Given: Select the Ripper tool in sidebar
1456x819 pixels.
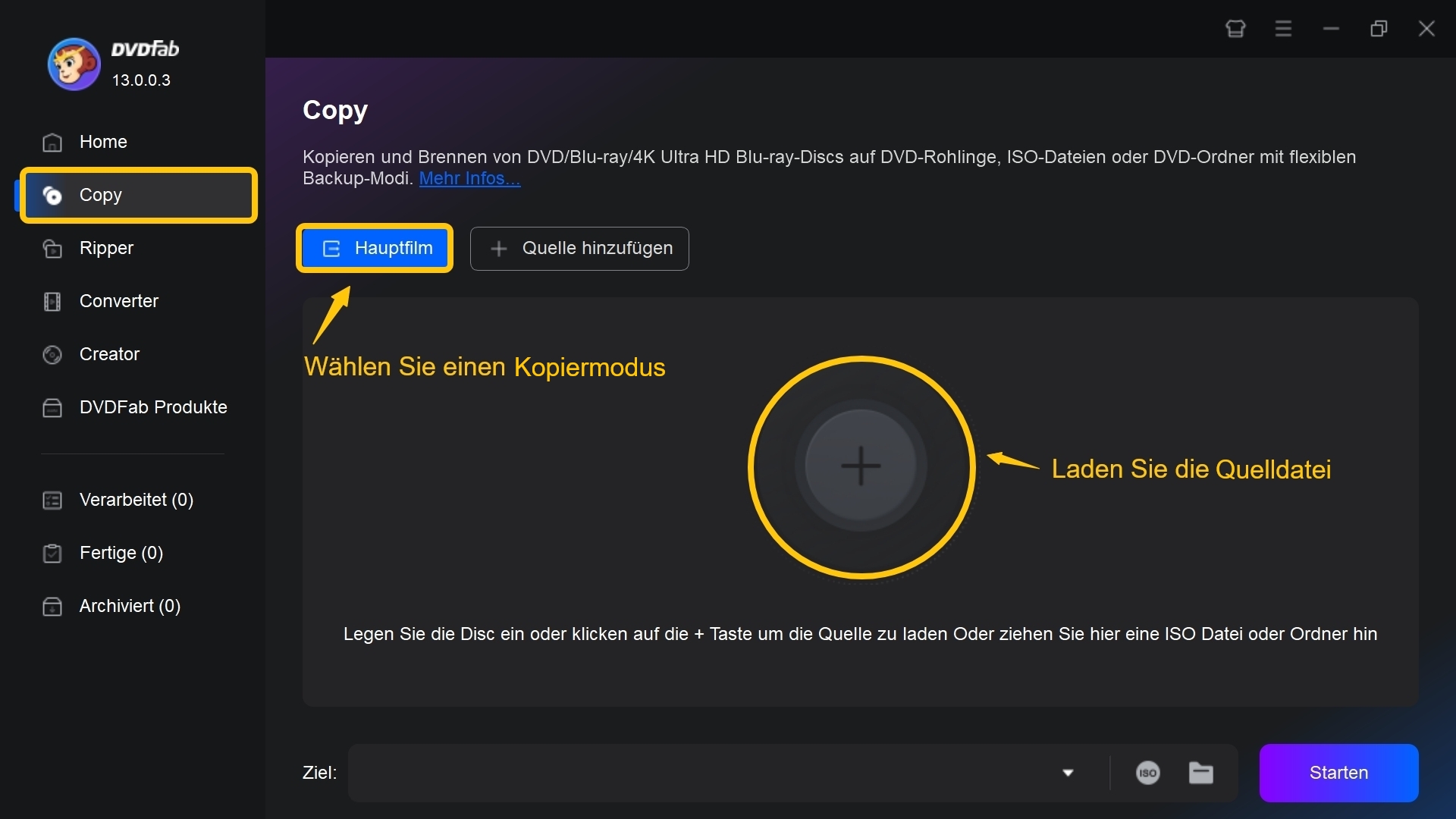Looking at the screenshot, I should (x=106, y=247).
